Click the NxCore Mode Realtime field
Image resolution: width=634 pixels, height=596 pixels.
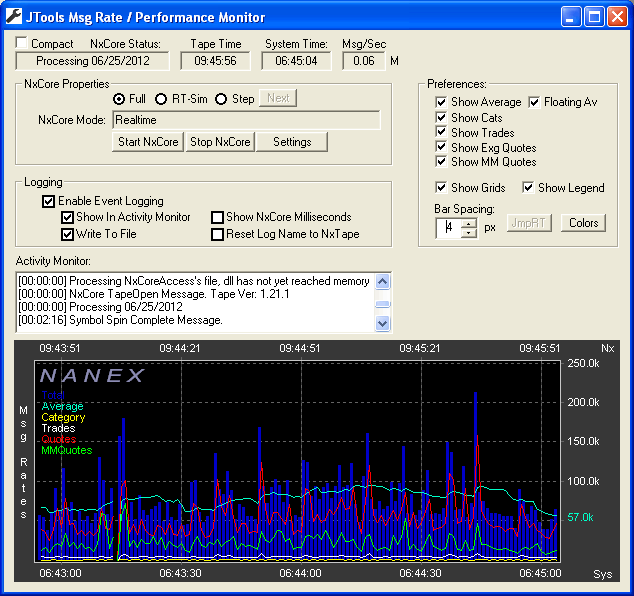point(246,120)
